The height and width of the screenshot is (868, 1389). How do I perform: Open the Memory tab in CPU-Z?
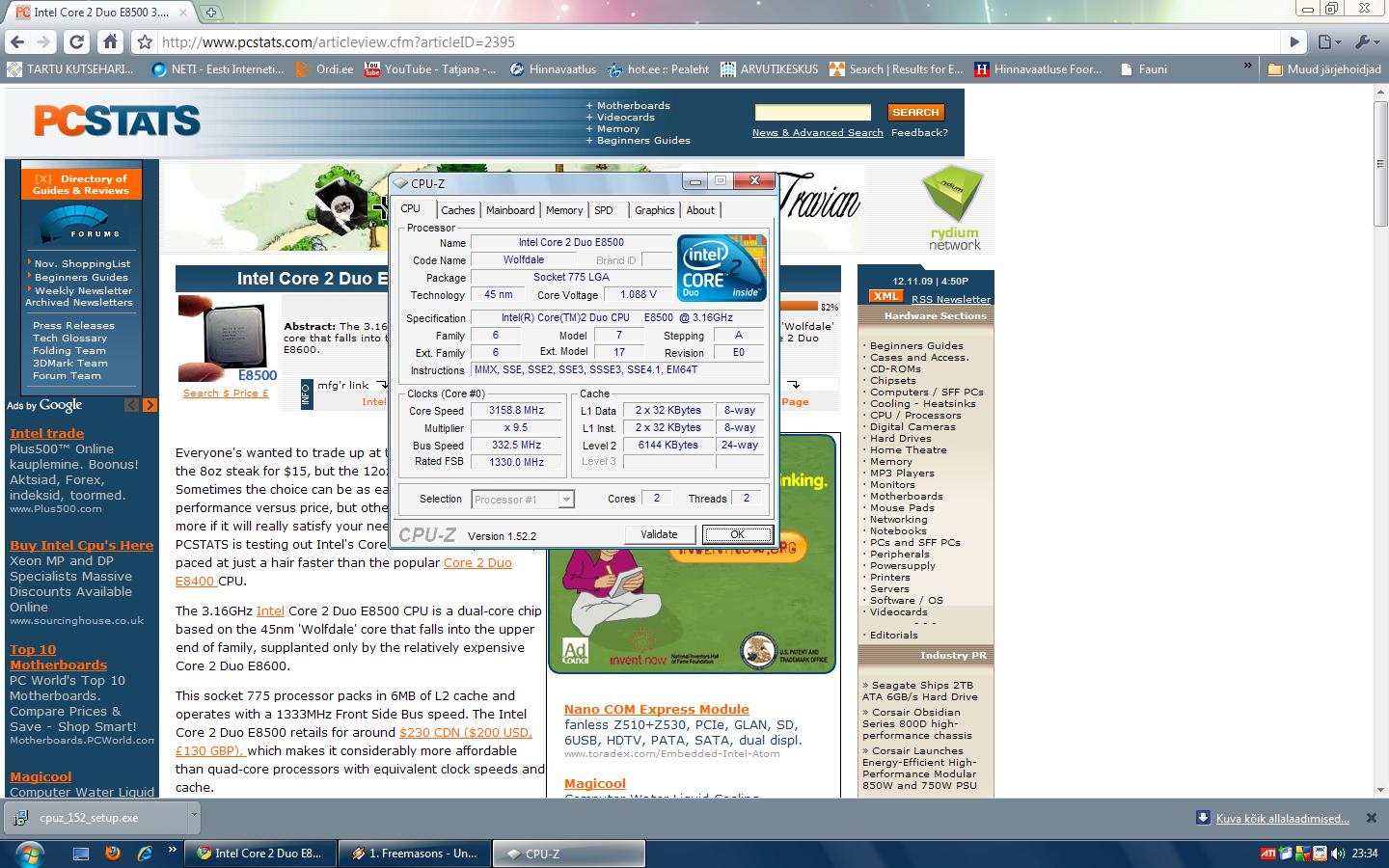click(x=564, y=210)
